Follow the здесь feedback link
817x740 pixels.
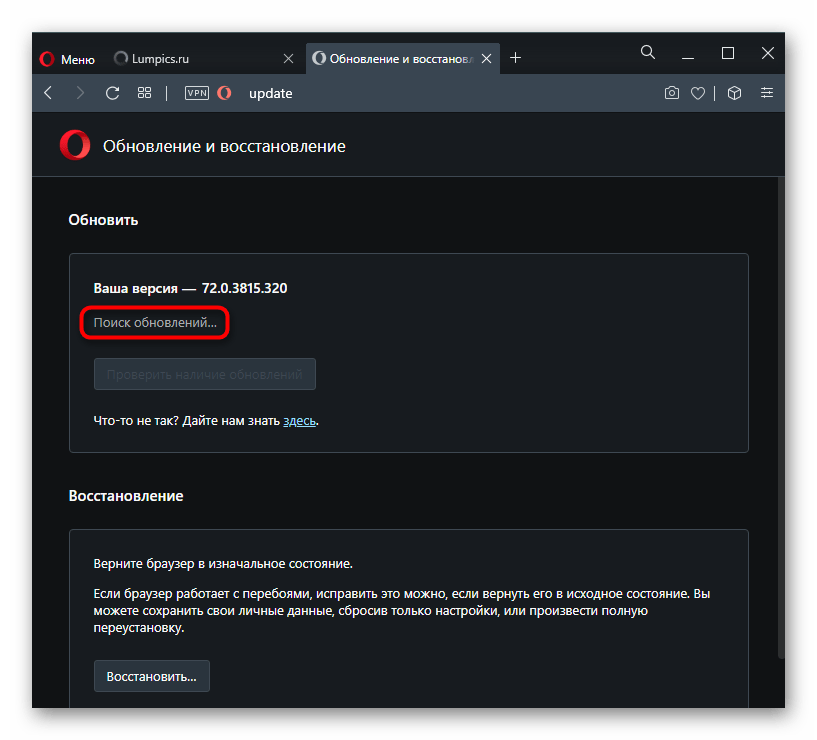(300, 421)
